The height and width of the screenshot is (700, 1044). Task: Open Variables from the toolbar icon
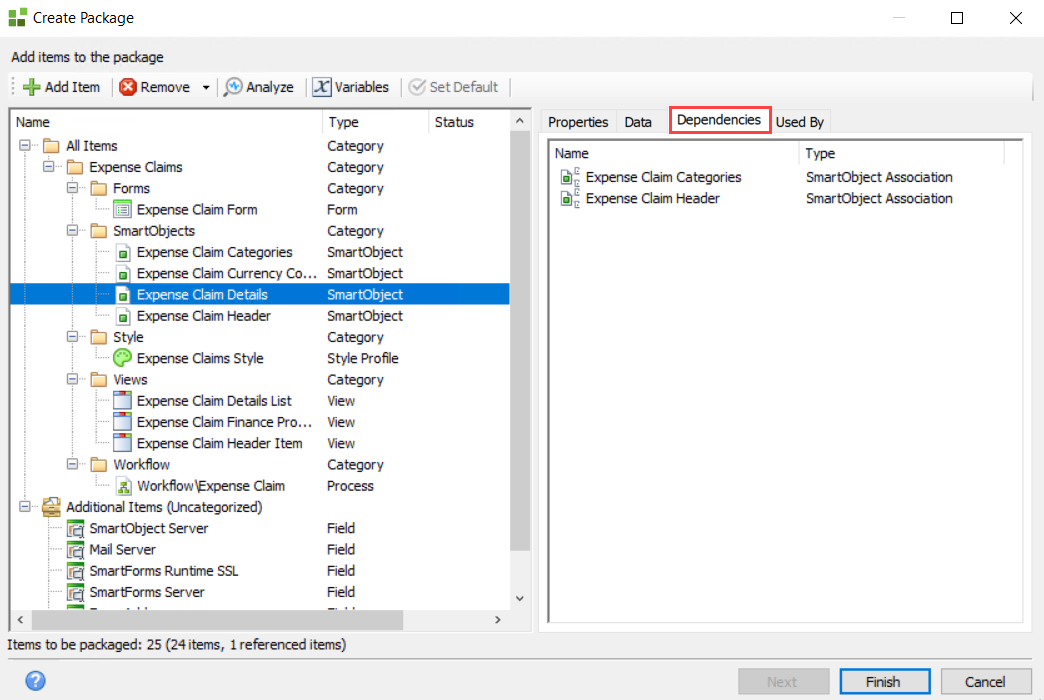(x=322, y=87)
